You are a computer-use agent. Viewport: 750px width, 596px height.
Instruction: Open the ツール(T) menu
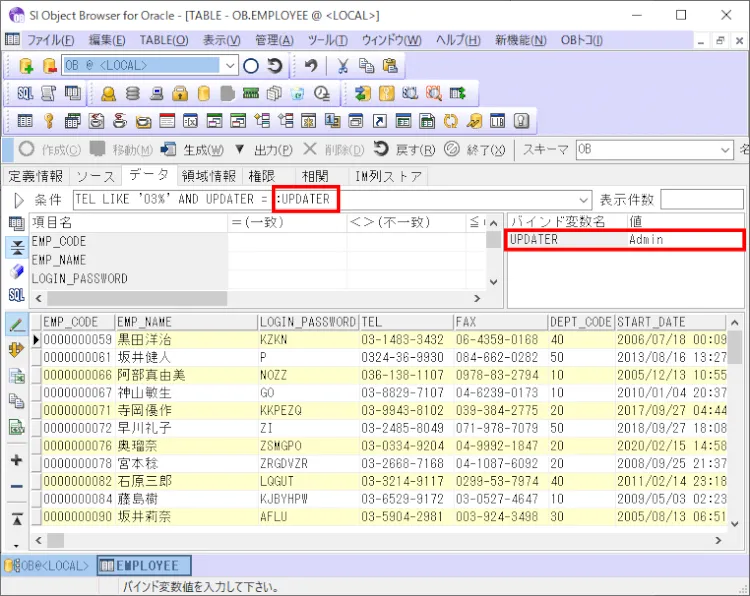point(328,40)
